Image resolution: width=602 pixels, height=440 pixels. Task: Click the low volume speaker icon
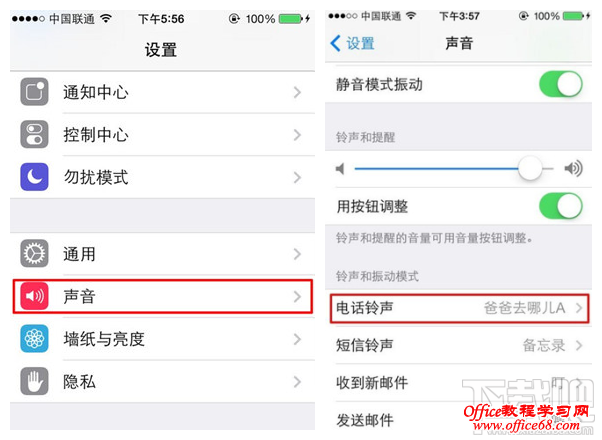(340, 169)
